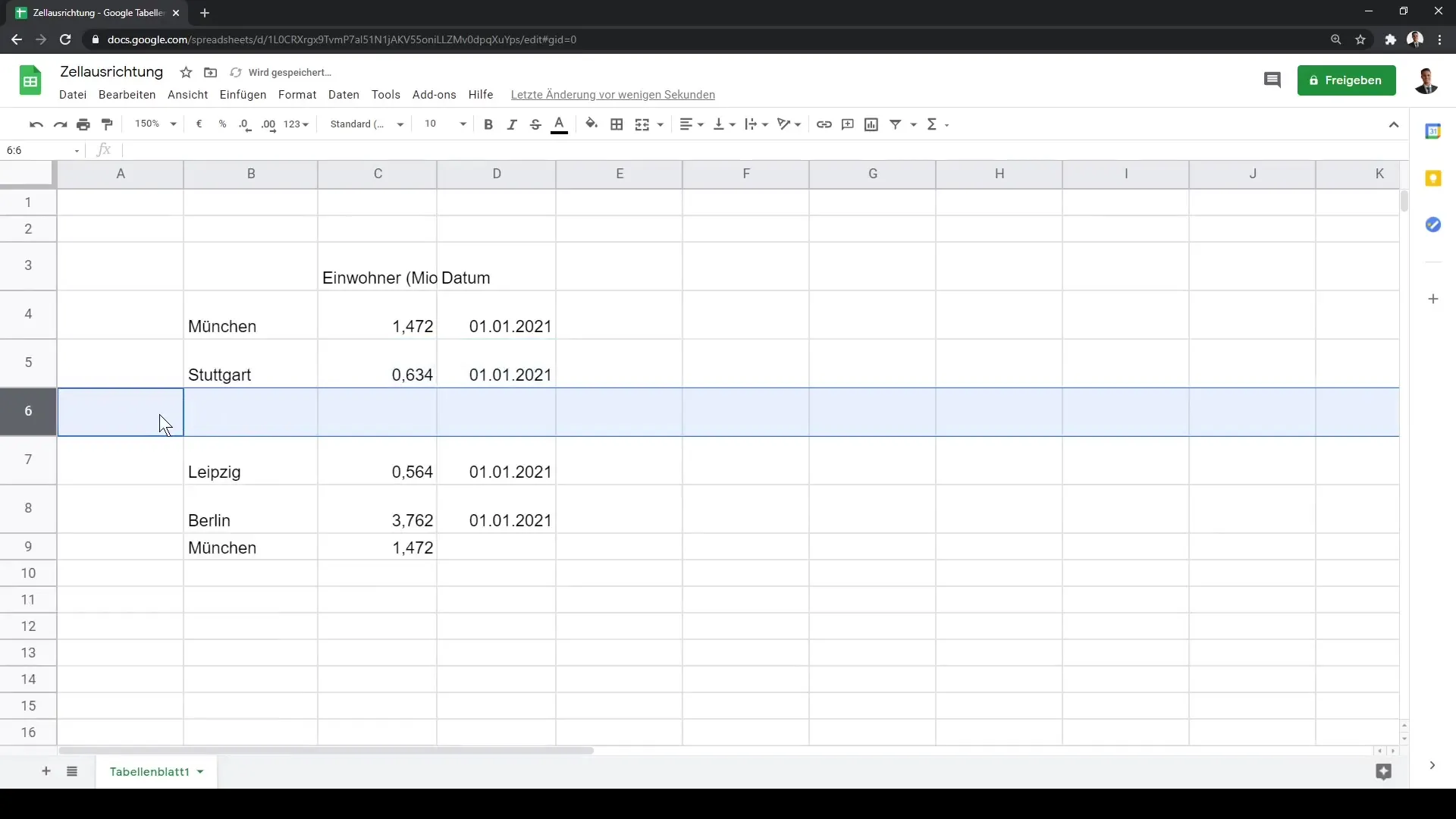Format as currency with euro icon

(x=199, y=124)
